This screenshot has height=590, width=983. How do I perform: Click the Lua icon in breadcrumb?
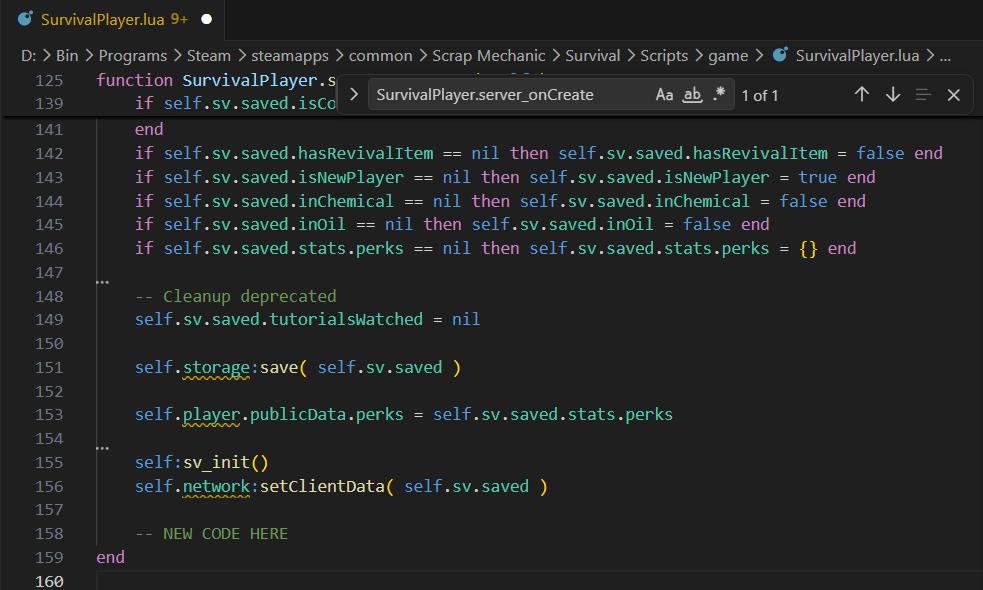coord(780,55)
